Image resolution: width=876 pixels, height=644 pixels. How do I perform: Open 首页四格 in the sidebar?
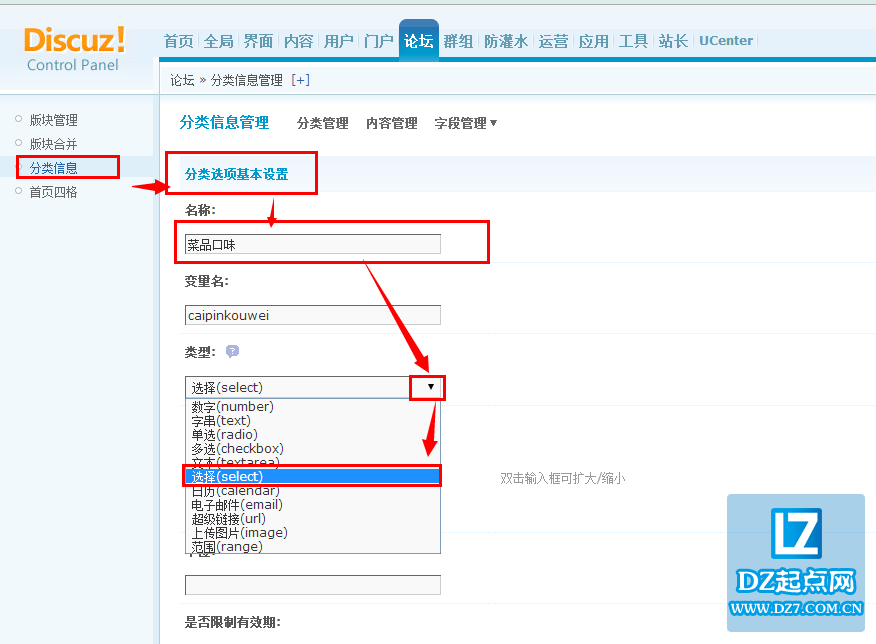(54, 192)
